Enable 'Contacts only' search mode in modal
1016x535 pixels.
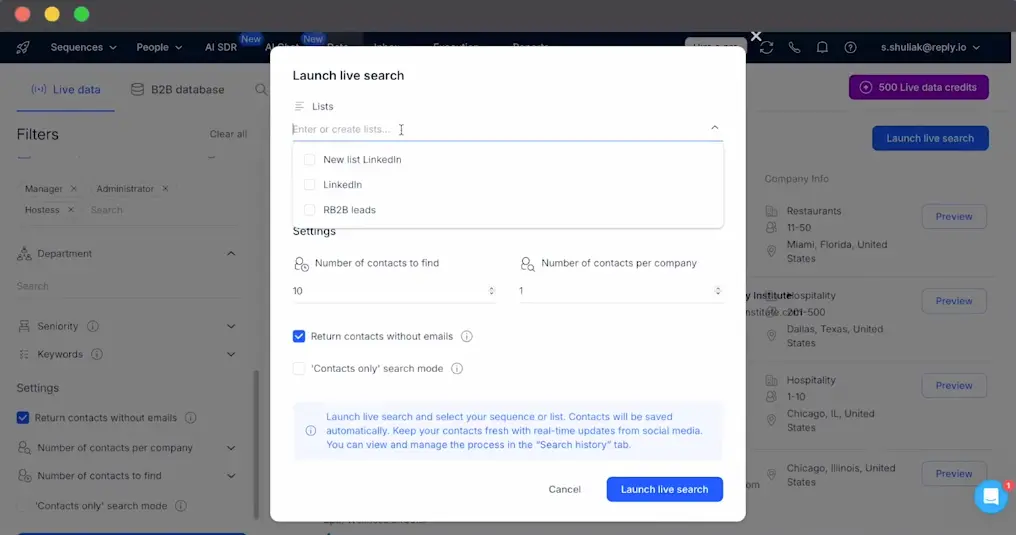299,369
